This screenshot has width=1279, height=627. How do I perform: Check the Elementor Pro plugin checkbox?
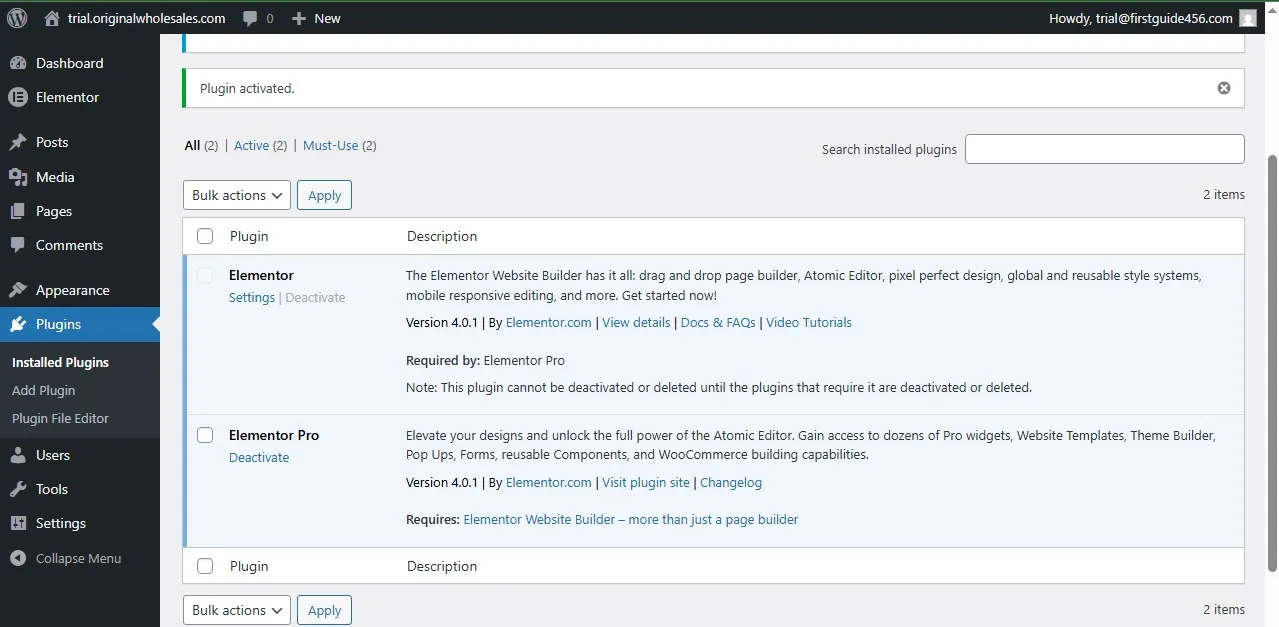tap(205, 435)
